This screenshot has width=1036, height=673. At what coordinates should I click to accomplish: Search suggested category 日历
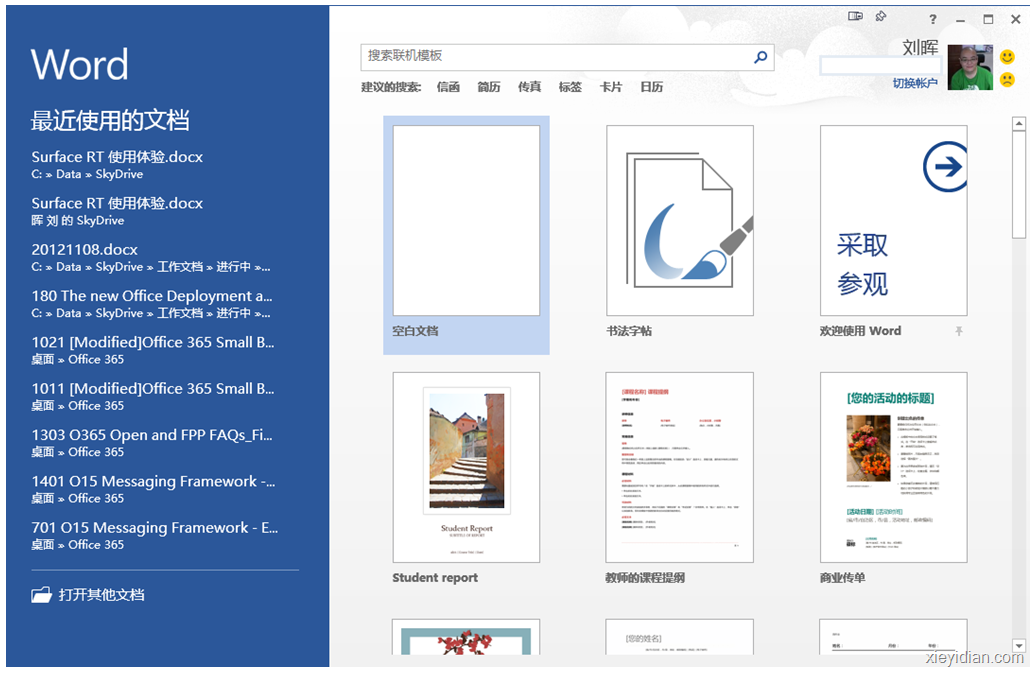[651, 87]
